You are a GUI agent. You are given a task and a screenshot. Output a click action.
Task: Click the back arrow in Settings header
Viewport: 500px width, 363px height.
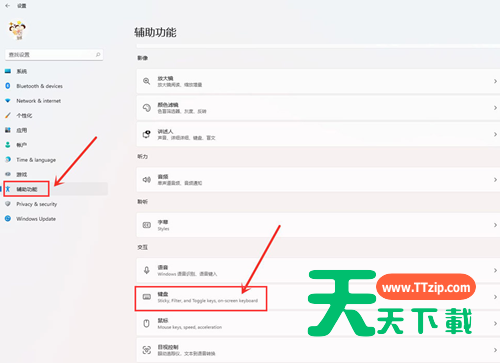click(8, 6)
